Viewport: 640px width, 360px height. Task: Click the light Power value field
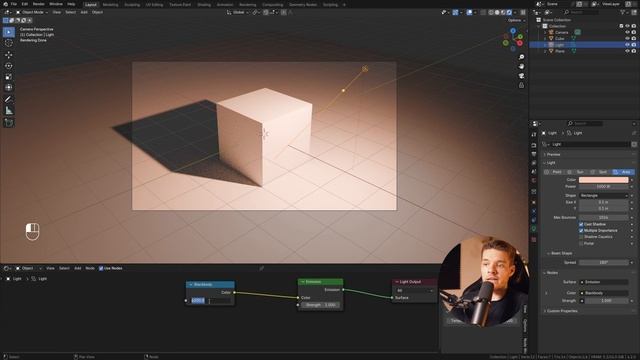coord(604,187)
